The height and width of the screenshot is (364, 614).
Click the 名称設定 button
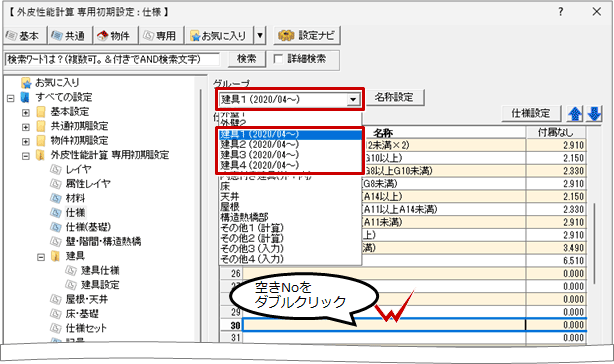[394, 97]
